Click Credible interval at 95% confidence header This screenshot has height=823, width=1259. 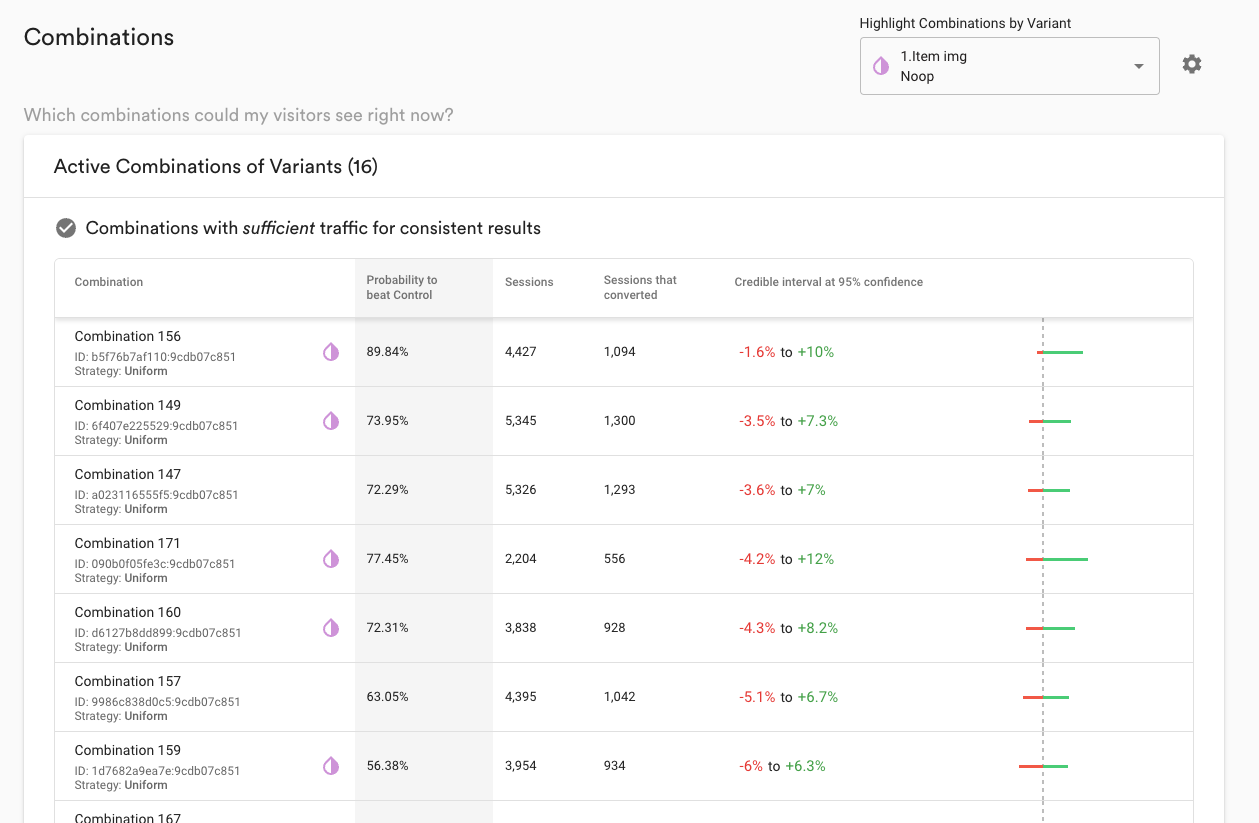coord(829,282)
